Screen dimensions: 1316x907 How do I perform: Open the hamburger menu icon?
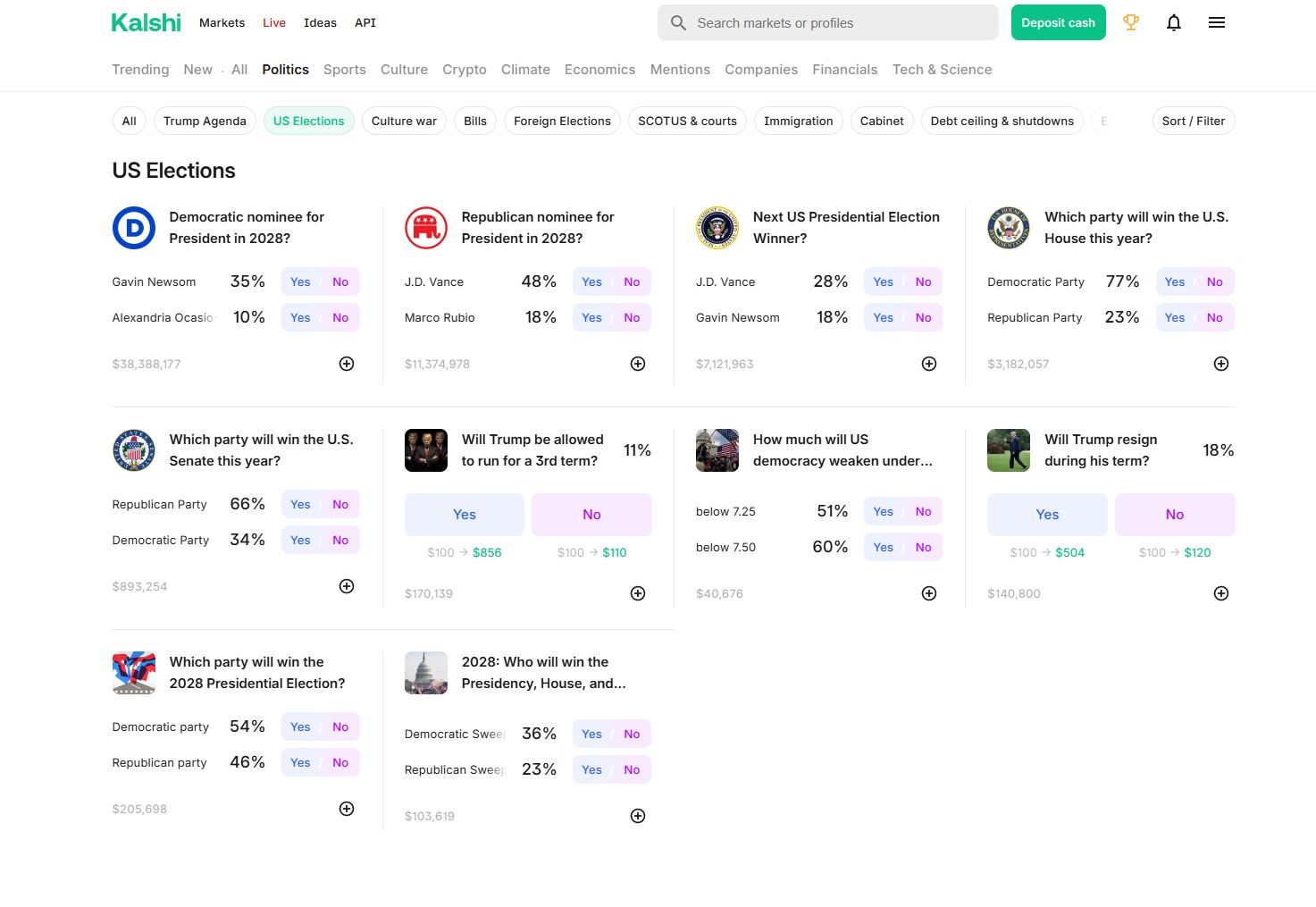(1216, 22)
